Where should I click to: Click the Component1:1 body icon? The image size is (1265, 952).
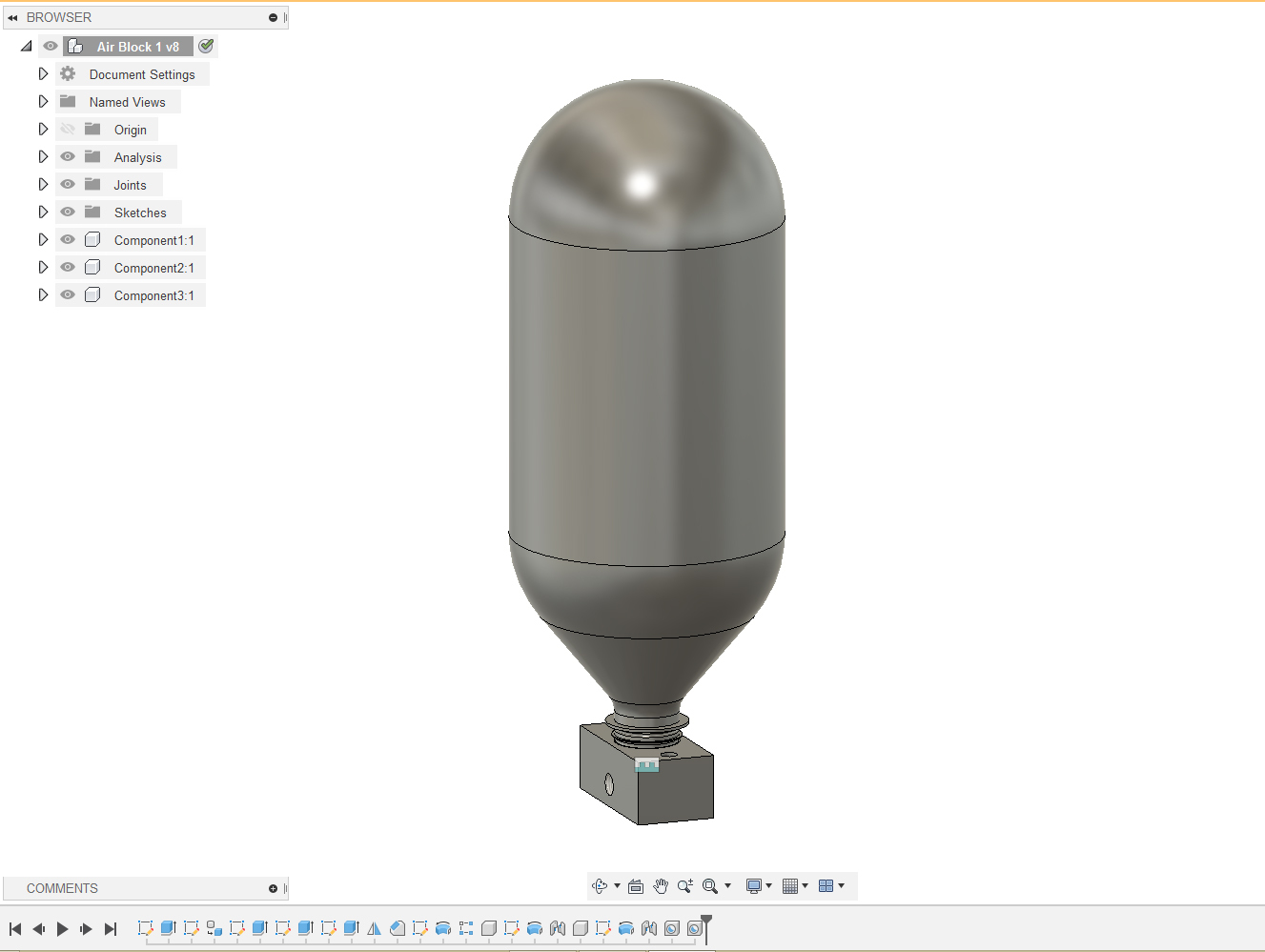pos(92,240)
